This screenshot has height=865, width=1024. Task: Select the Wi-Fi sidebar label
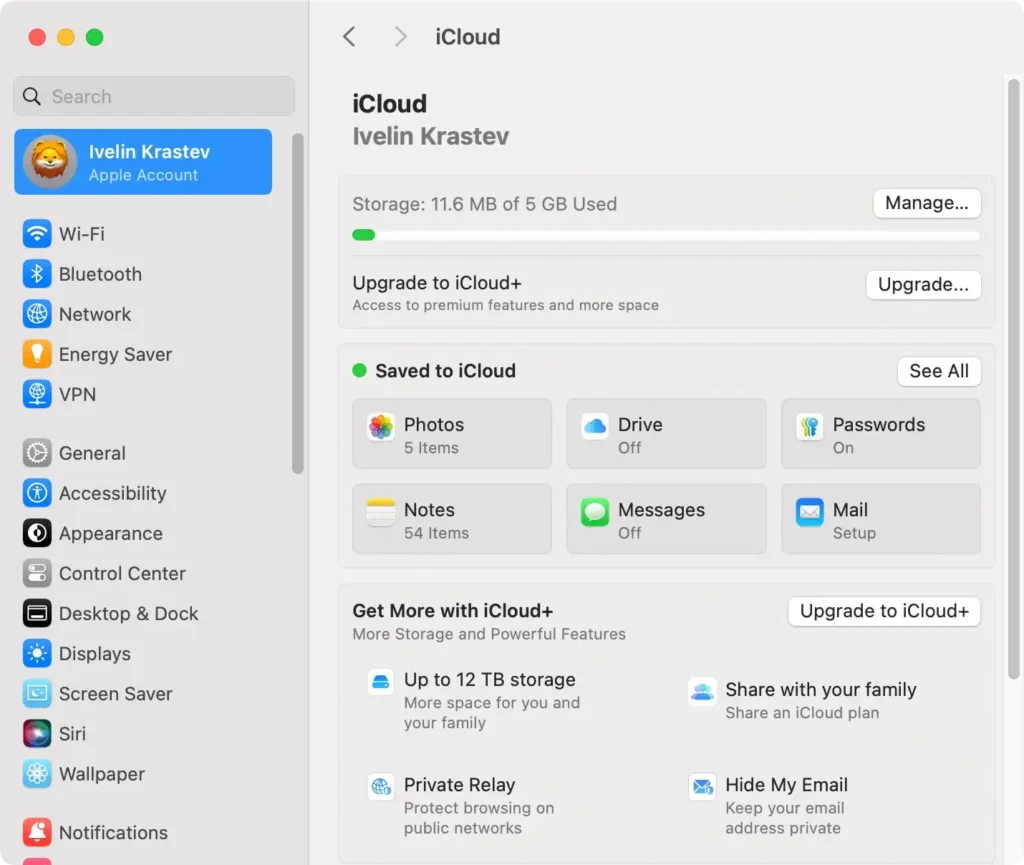click(82, 234)
